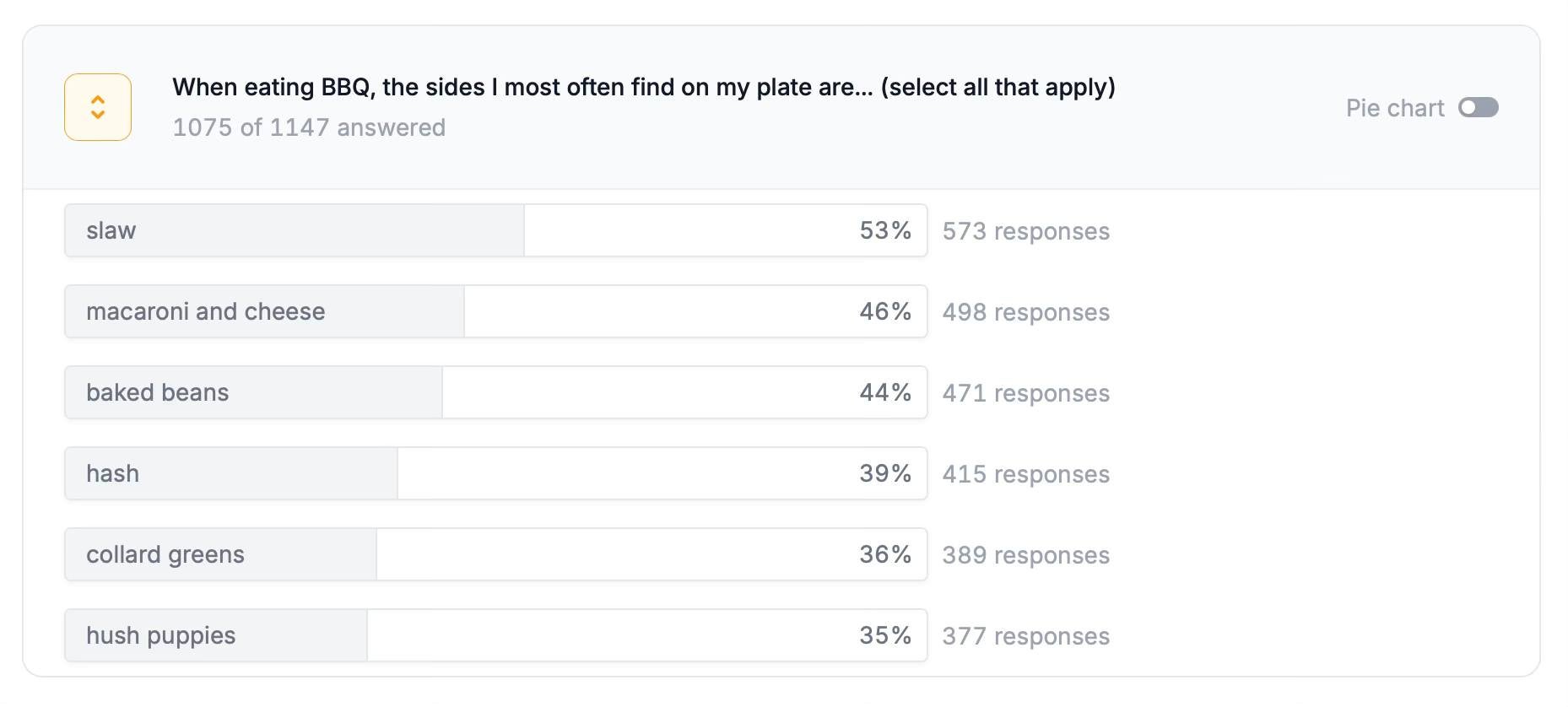This screenshot has height=707, width=1568.
Task: Show the "377 responses" for hush puppies
Action: pos(1025,636)
